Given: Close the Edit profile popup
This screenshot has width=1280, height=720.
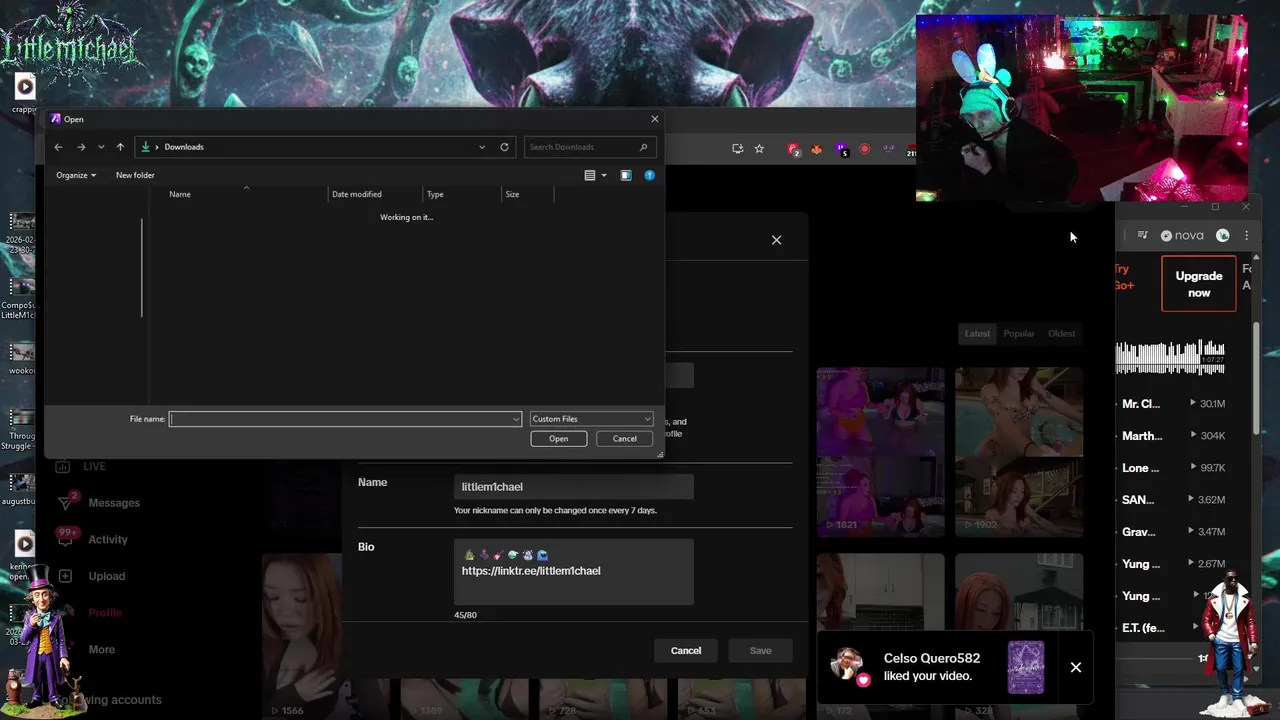Looking at the screenshot, I should point(776,240).
